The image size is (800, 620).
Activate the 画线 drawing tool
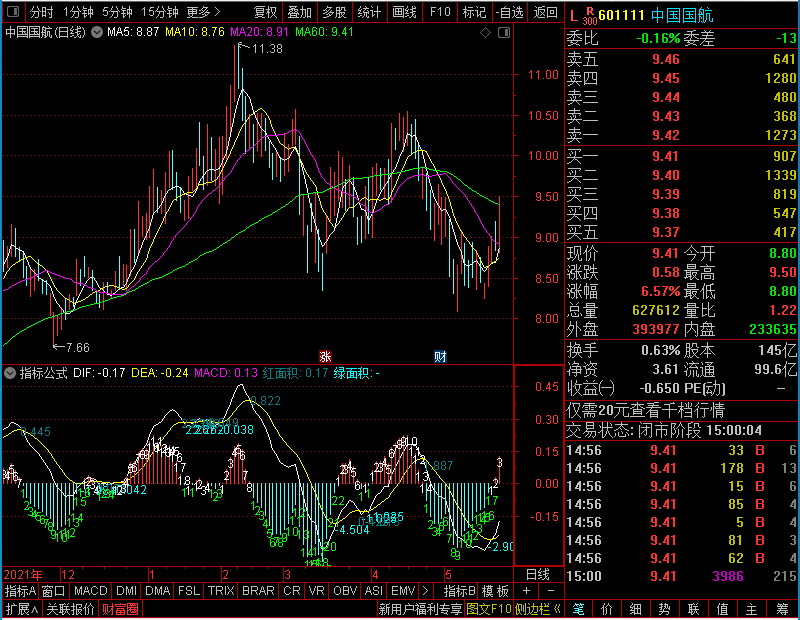(x=404, y=12)
